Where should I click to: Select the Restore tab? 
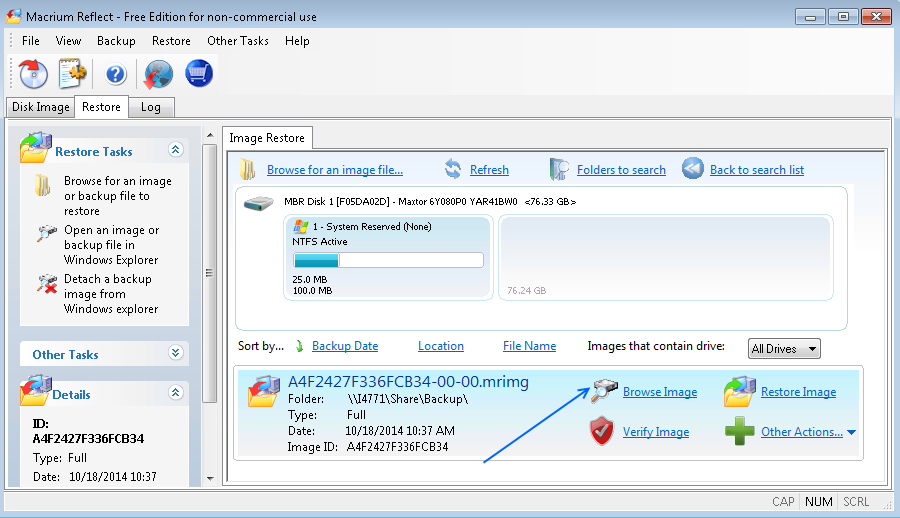tap(101, 107)
